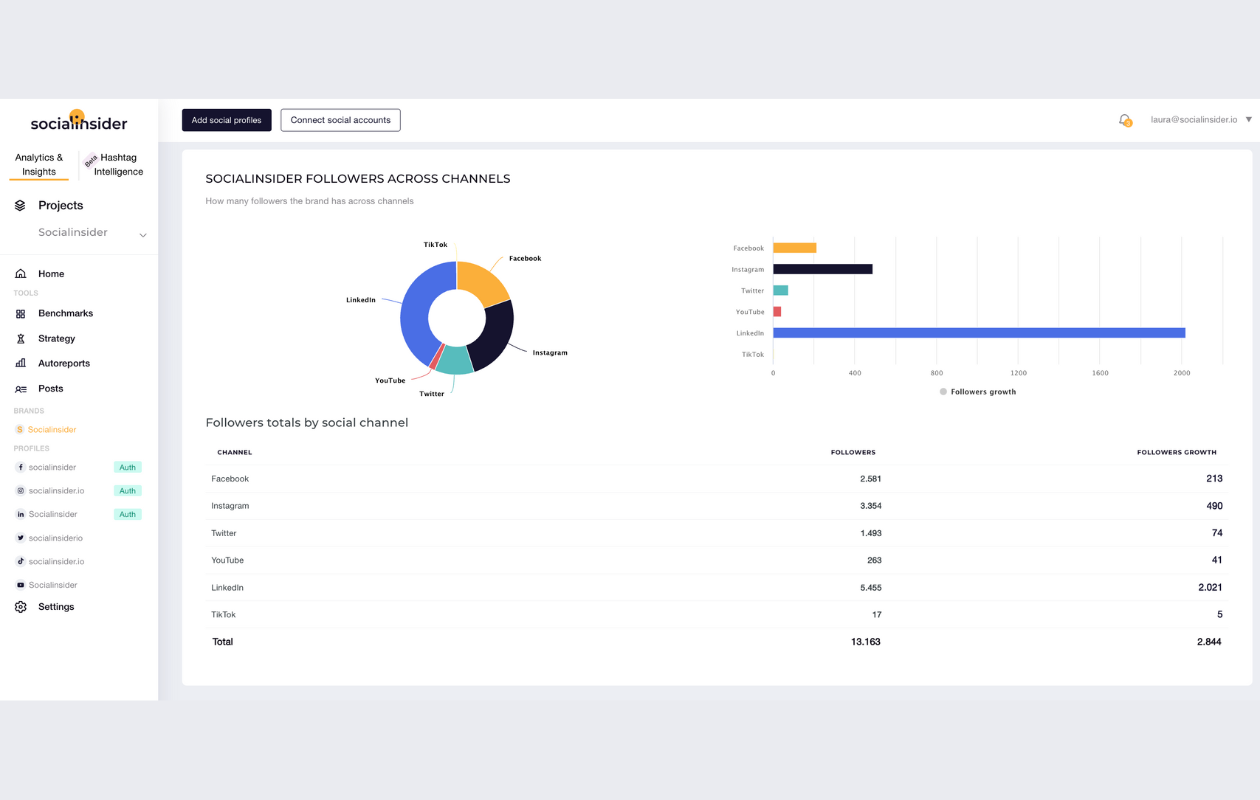
Task: Open the Home icon in sidebar
Action: [20, 273]
